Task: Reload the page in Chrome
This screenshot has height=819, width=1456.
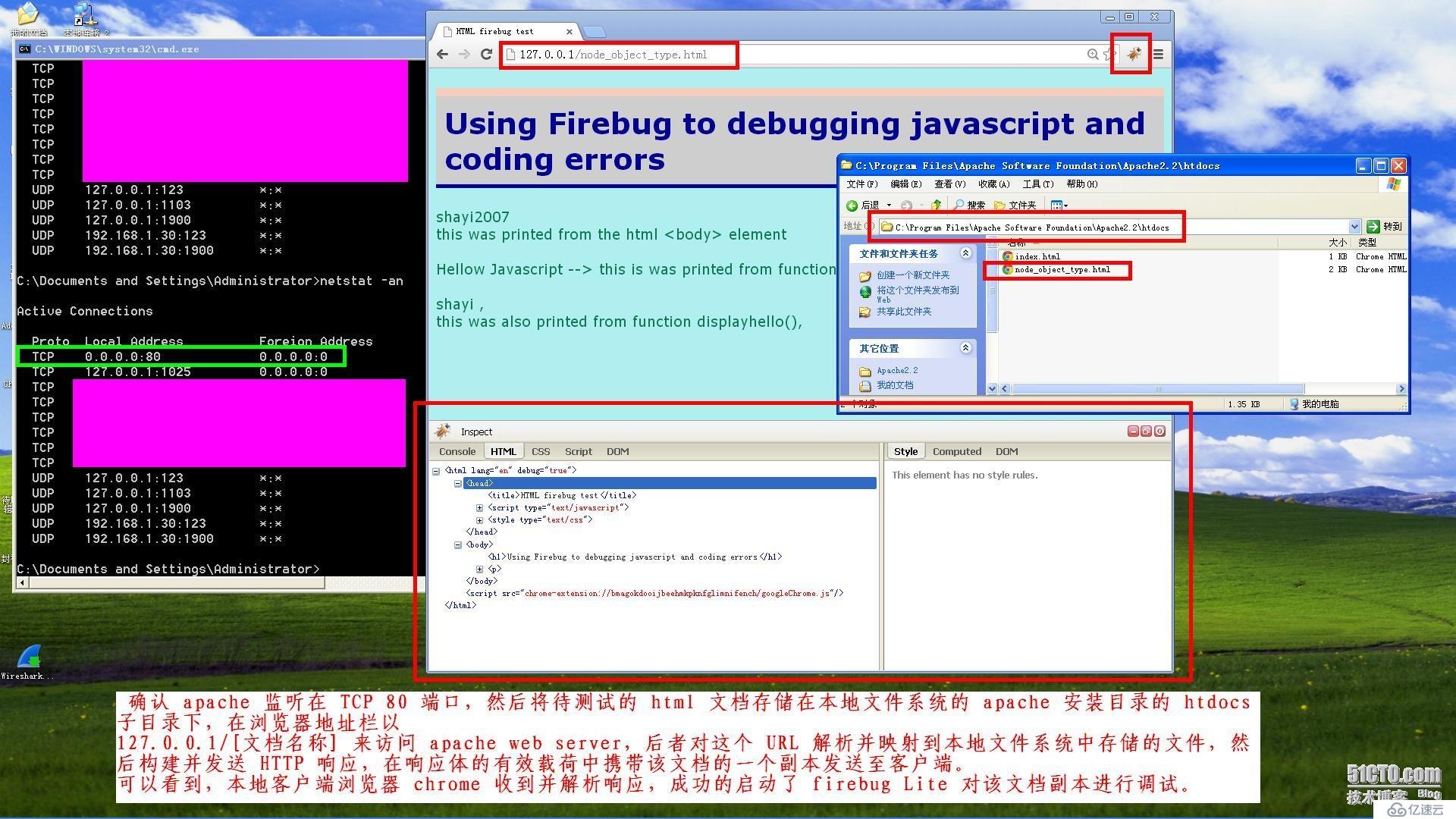Action: coord(487,54)
